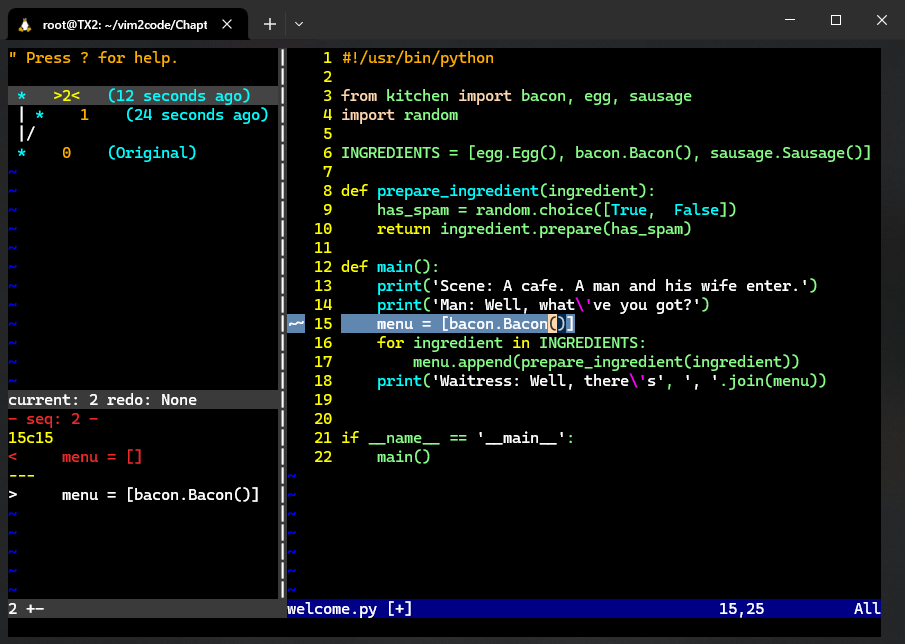Click the "if __name__ == '__main__':" line

tap(458, 438)
